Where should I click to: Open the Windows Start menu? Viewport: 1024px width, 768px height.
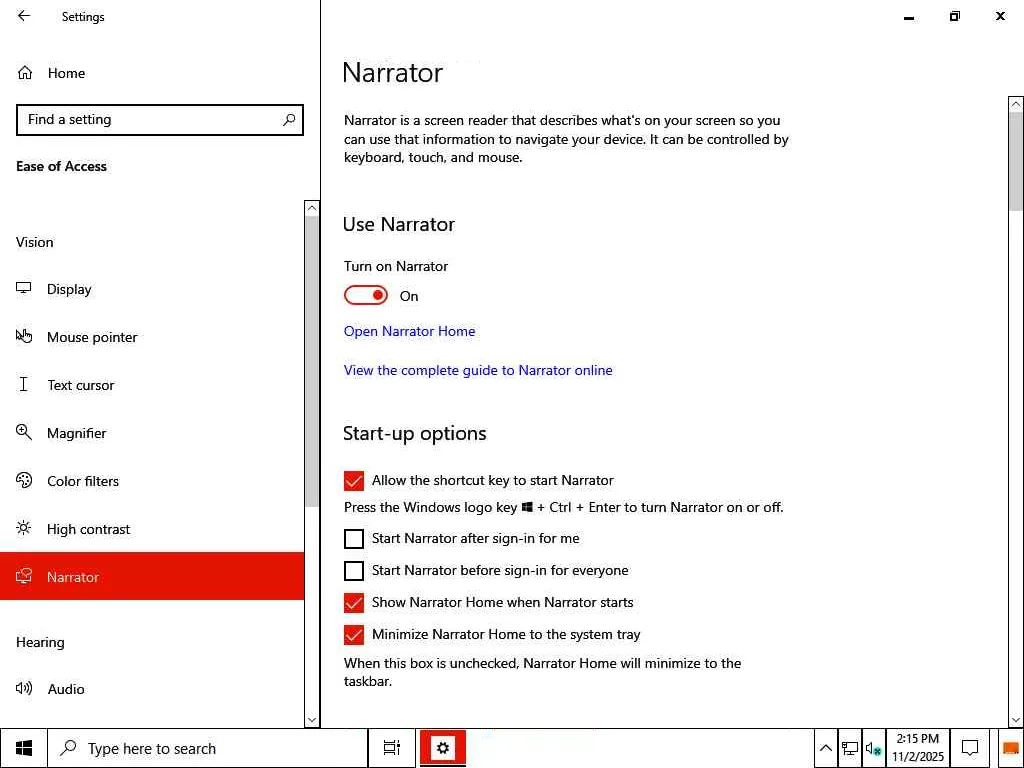pos(24,748)
